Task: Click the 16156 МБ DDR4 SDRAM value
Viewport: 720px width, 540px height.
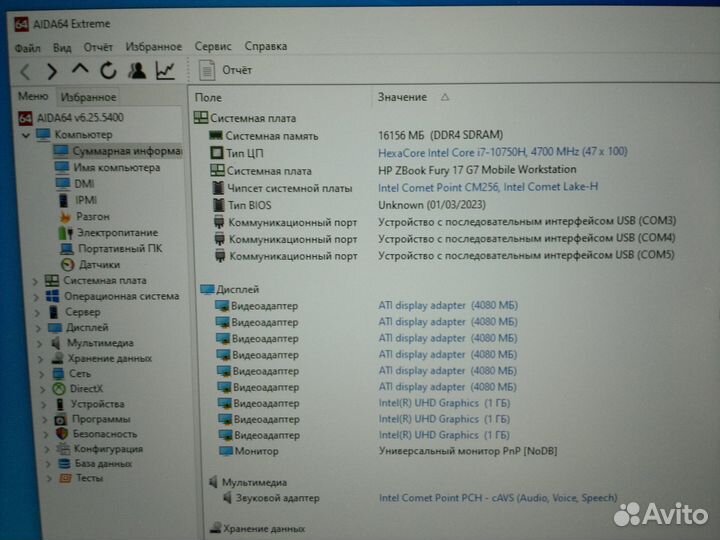Action: (440, 135)
